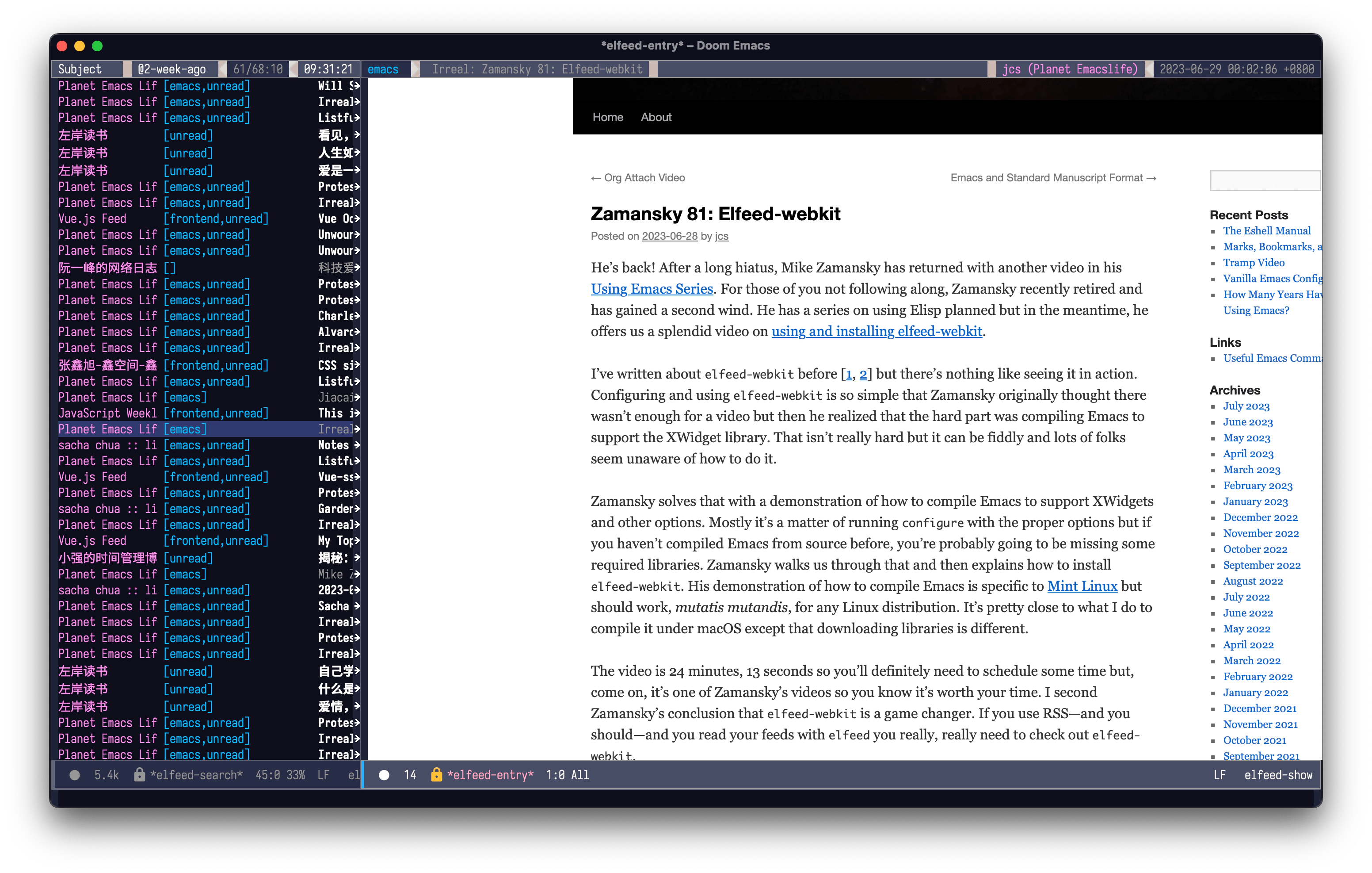Click the Subject column header

click(80, 69)
